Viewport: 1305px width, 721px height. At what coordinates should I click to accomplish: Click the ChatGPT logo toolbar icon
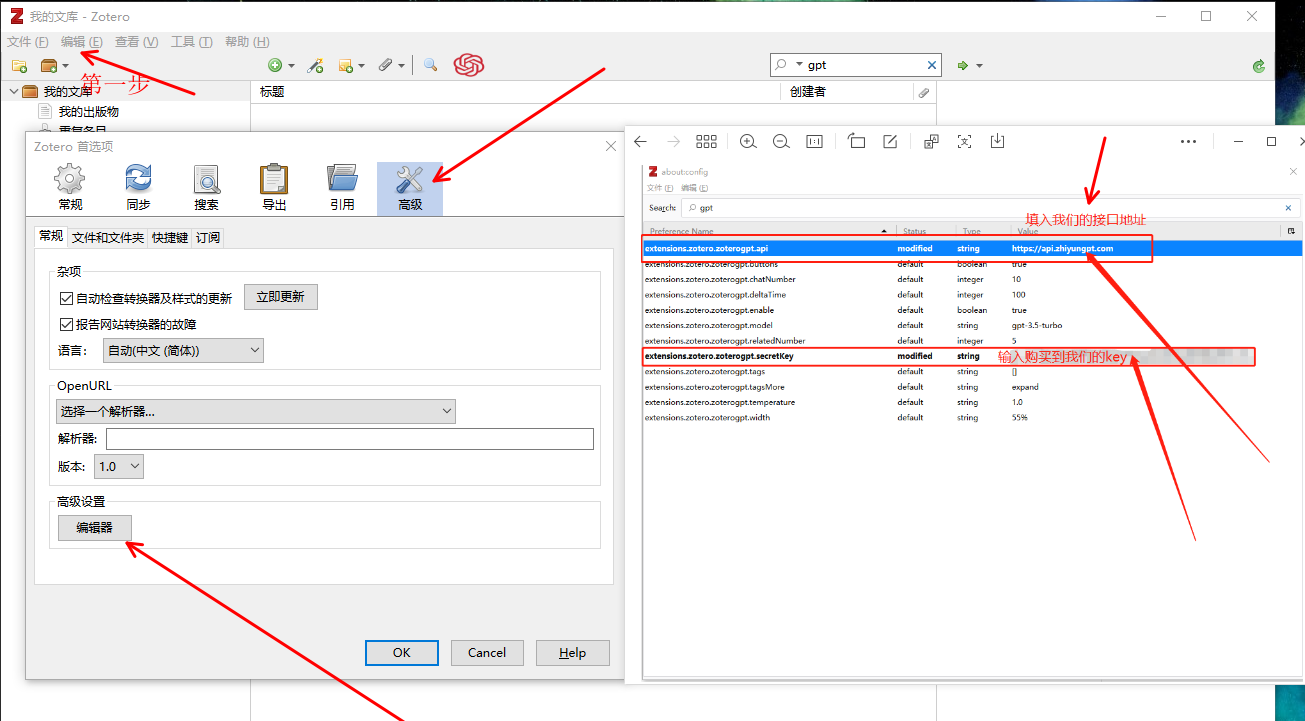(469, 65)
